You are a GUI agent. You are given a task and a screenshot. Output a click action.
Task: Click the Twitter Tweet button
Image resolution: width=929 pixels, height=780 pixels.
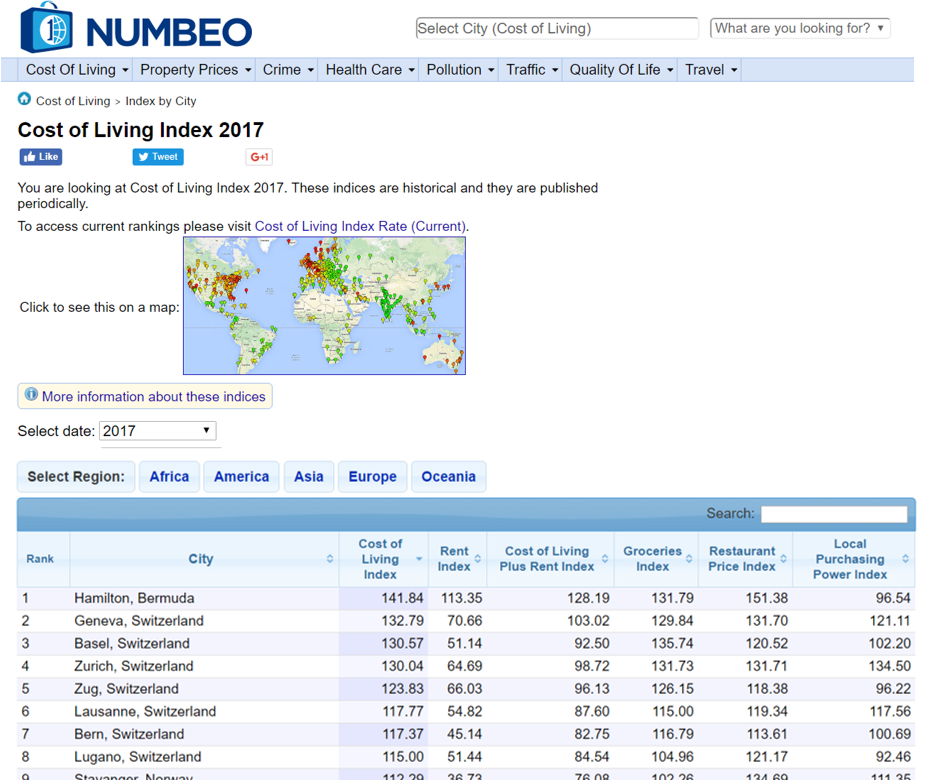[x=158, y=157]
